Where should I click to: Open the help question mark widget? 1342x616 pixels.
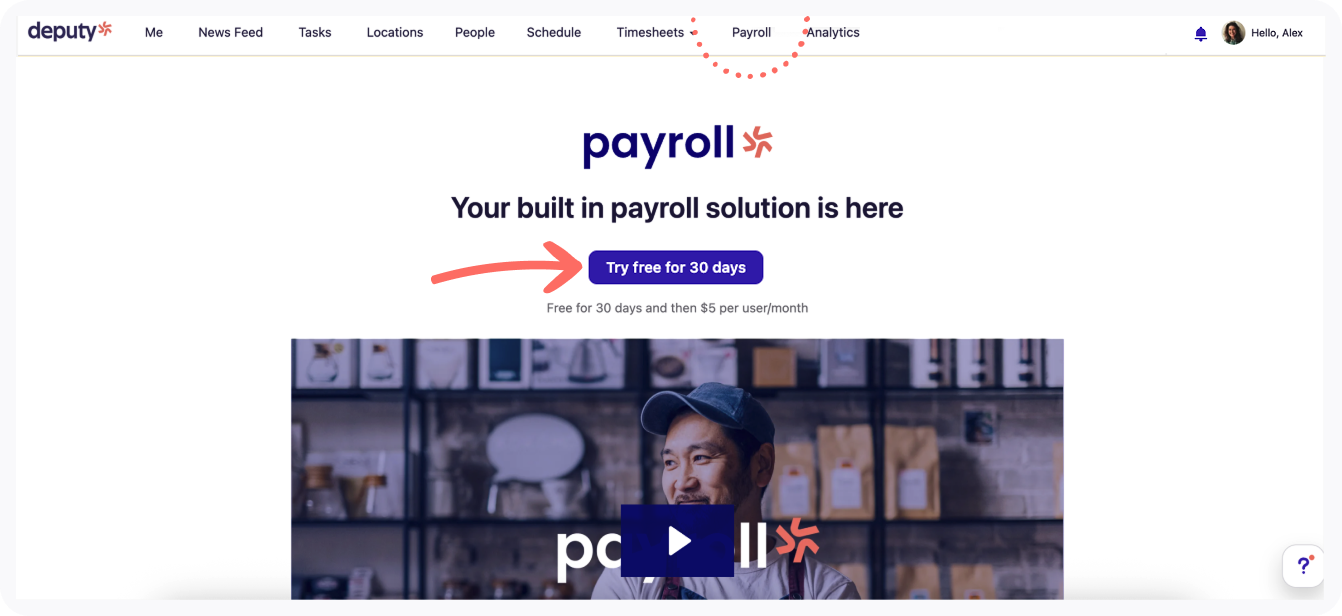pyautogui.click(x=1304, y=566)
